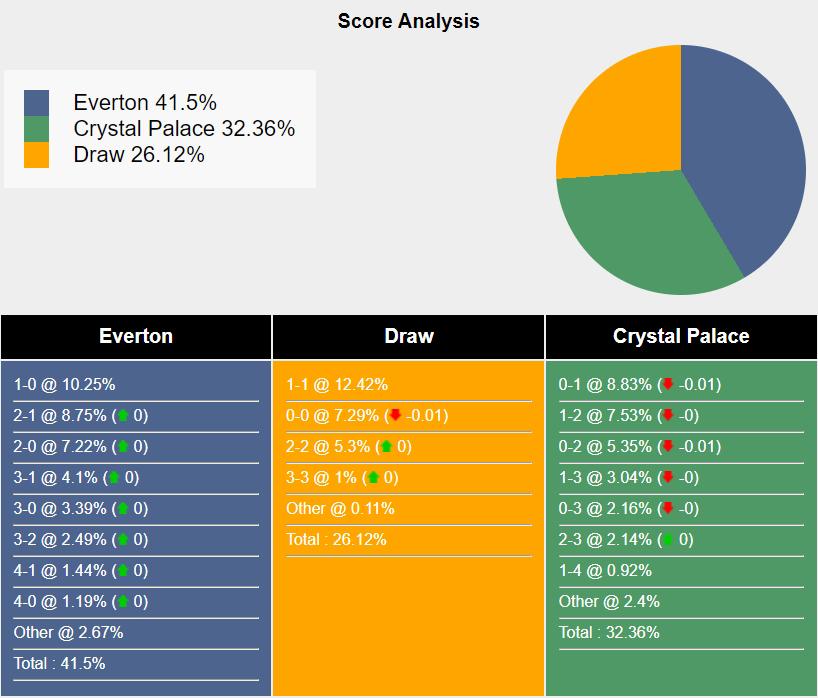Click the red down arrow beside 0-1 score
This screenshot has width=818, height=698.
[x=668, y=385]
